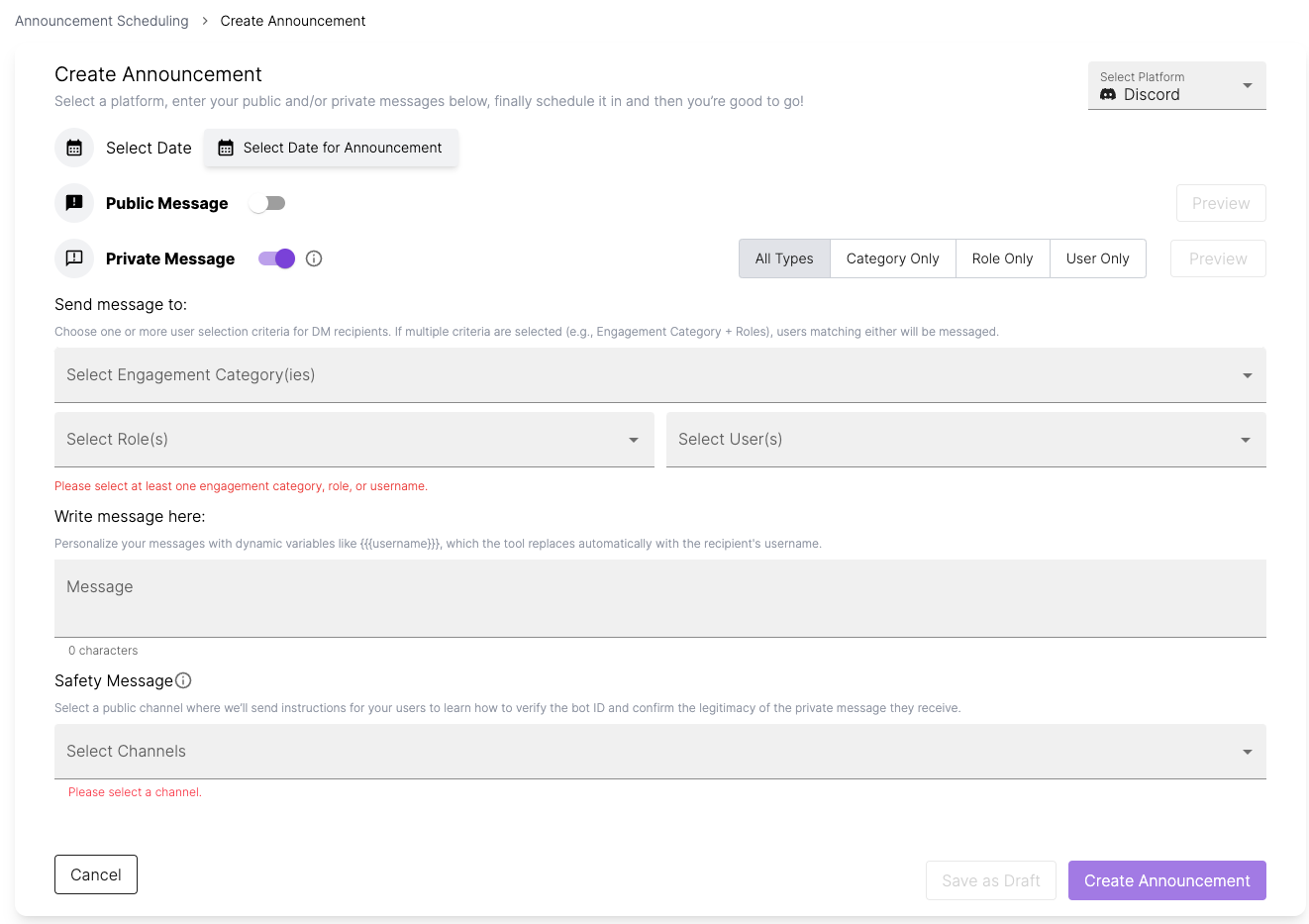This screenshot has width=1309, height=924.
Task: Choose the User Only tab
Action: [1097, 258]
